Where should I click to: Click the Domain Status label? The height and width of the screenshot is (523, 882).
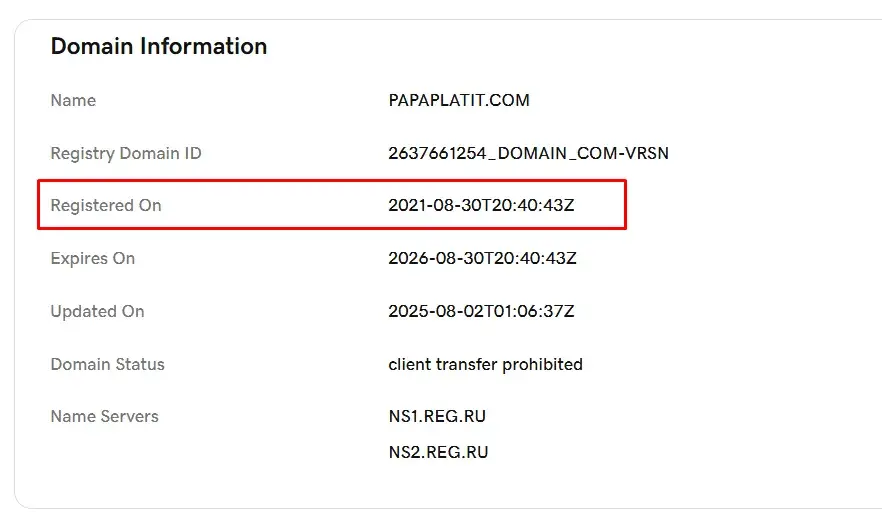pyautogui.click(x=107, y=364)
